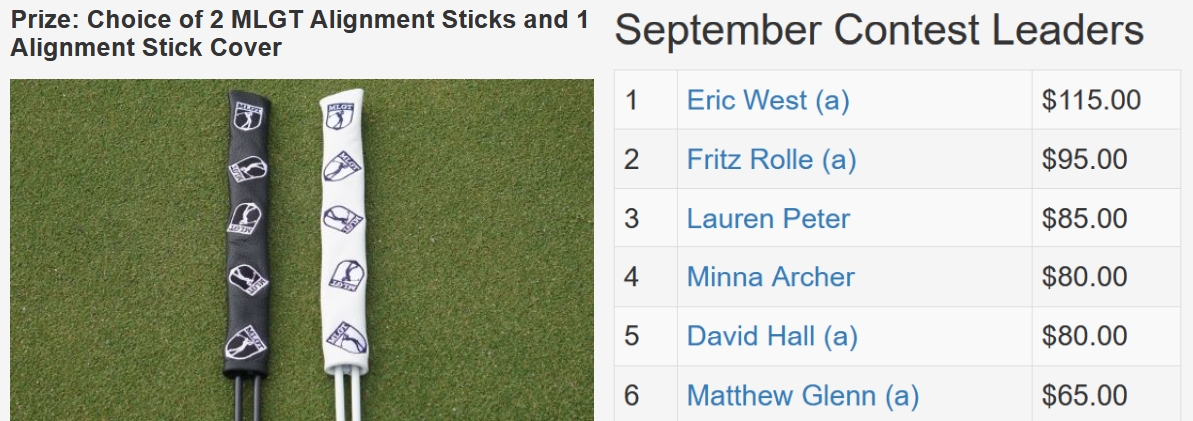The width and height of the screenshot is (1193, 421).
Task: Click the $95.00 earnings amount
Action: pyautogui.click(x=1084, y=159)
